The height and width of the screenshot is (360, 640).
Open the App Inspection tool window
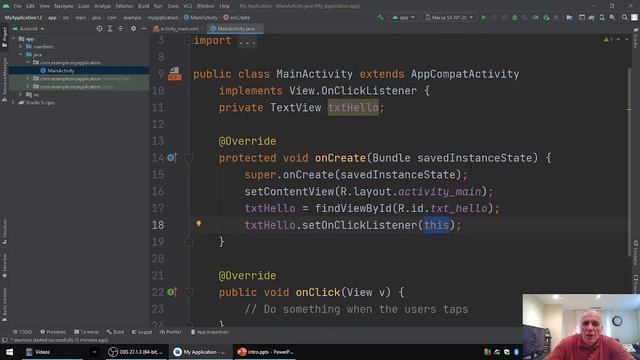[x=209, y=332]
